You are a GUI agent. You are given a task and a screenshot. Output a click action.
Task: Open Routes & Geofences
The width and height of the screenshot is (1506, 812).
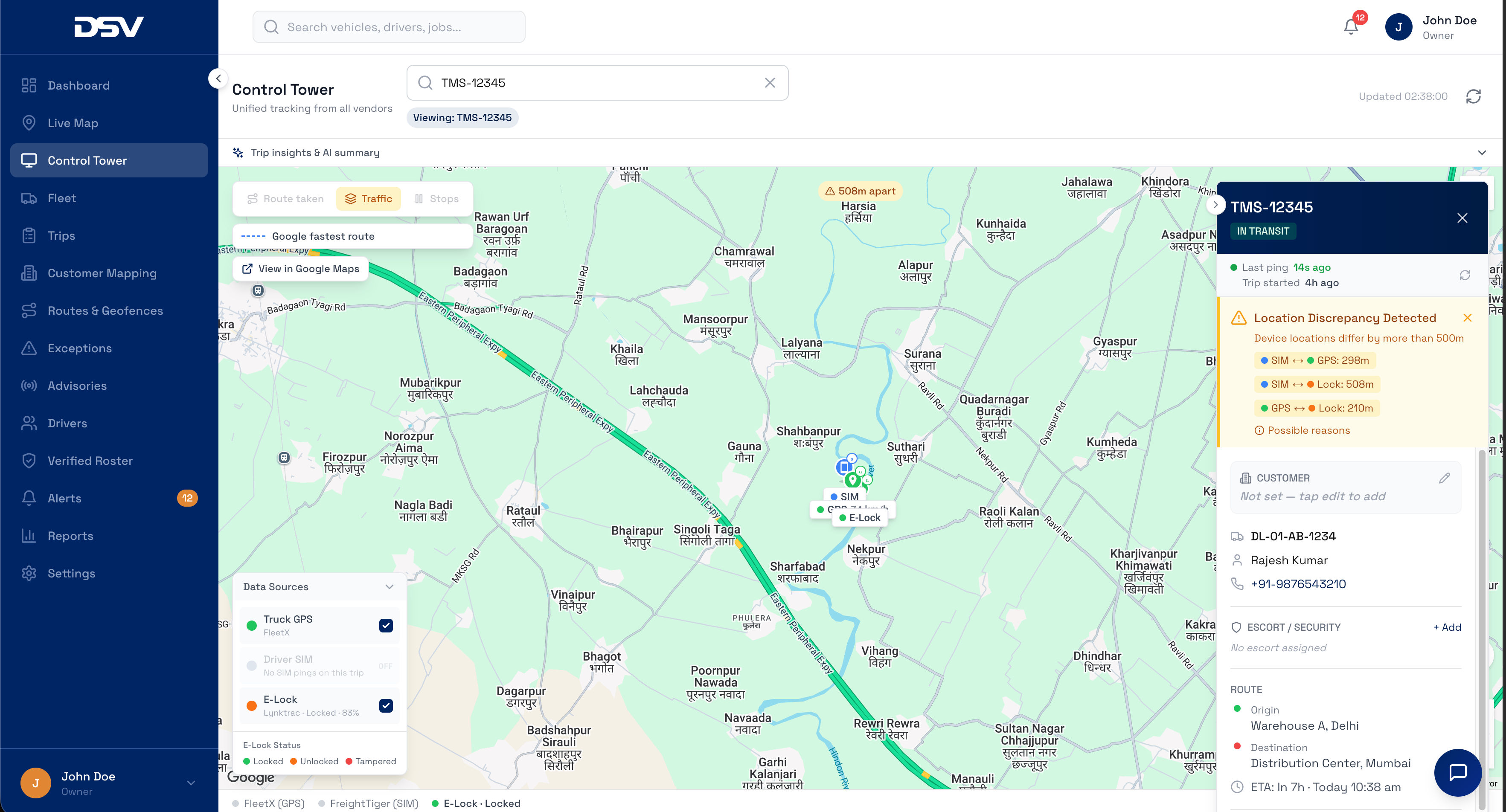coord(109,310)
